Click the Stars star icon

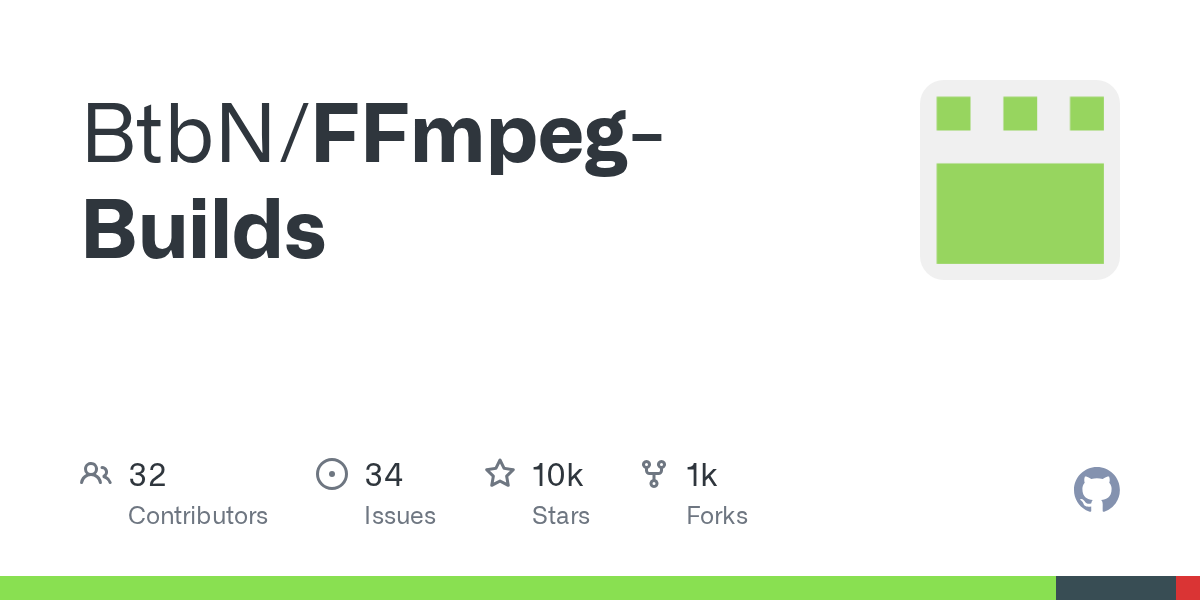click(x=499, y=474)
